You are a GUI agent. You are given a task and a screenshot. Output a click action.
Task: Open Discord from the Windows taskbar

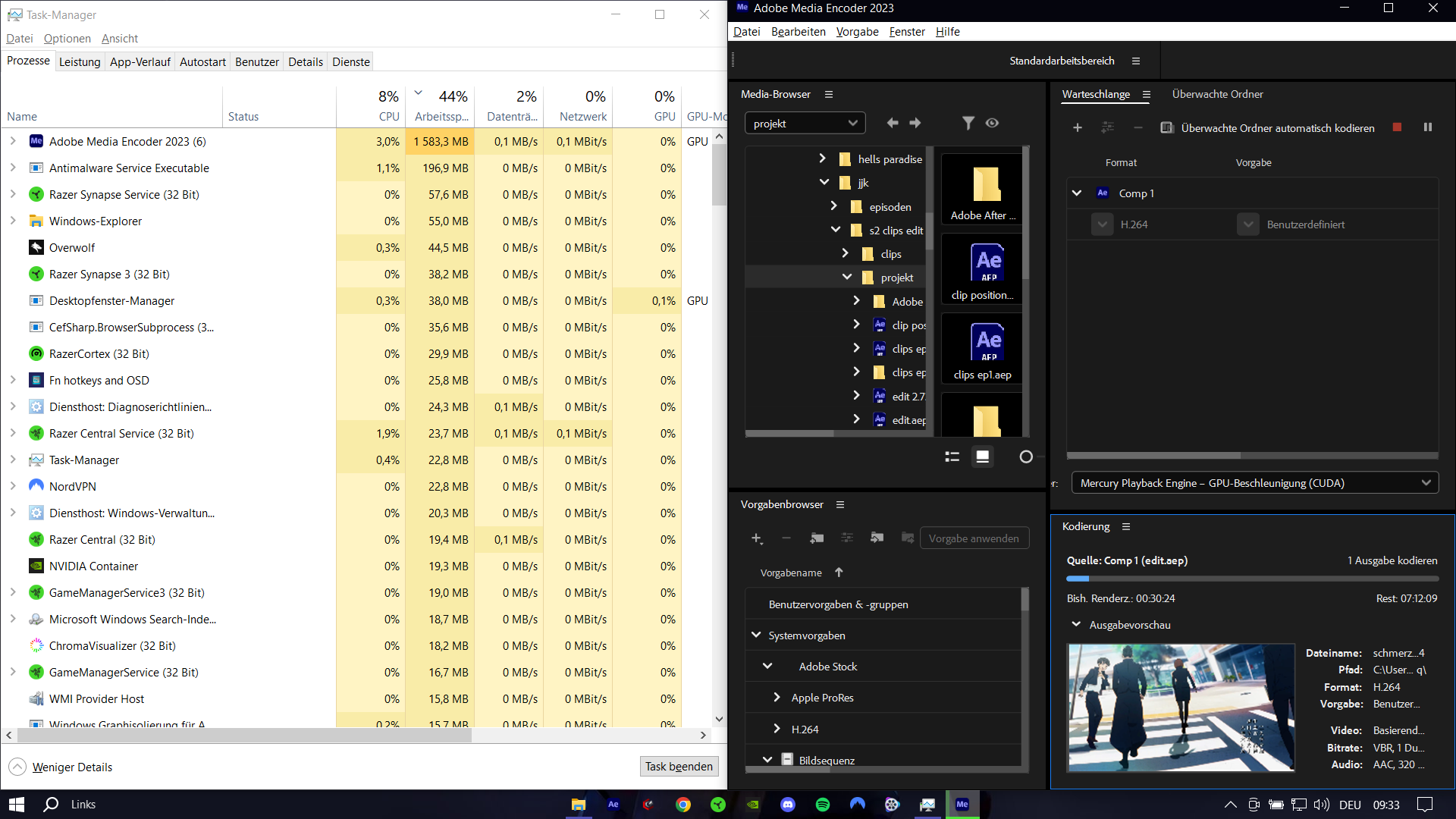click(x=788, y=805)
